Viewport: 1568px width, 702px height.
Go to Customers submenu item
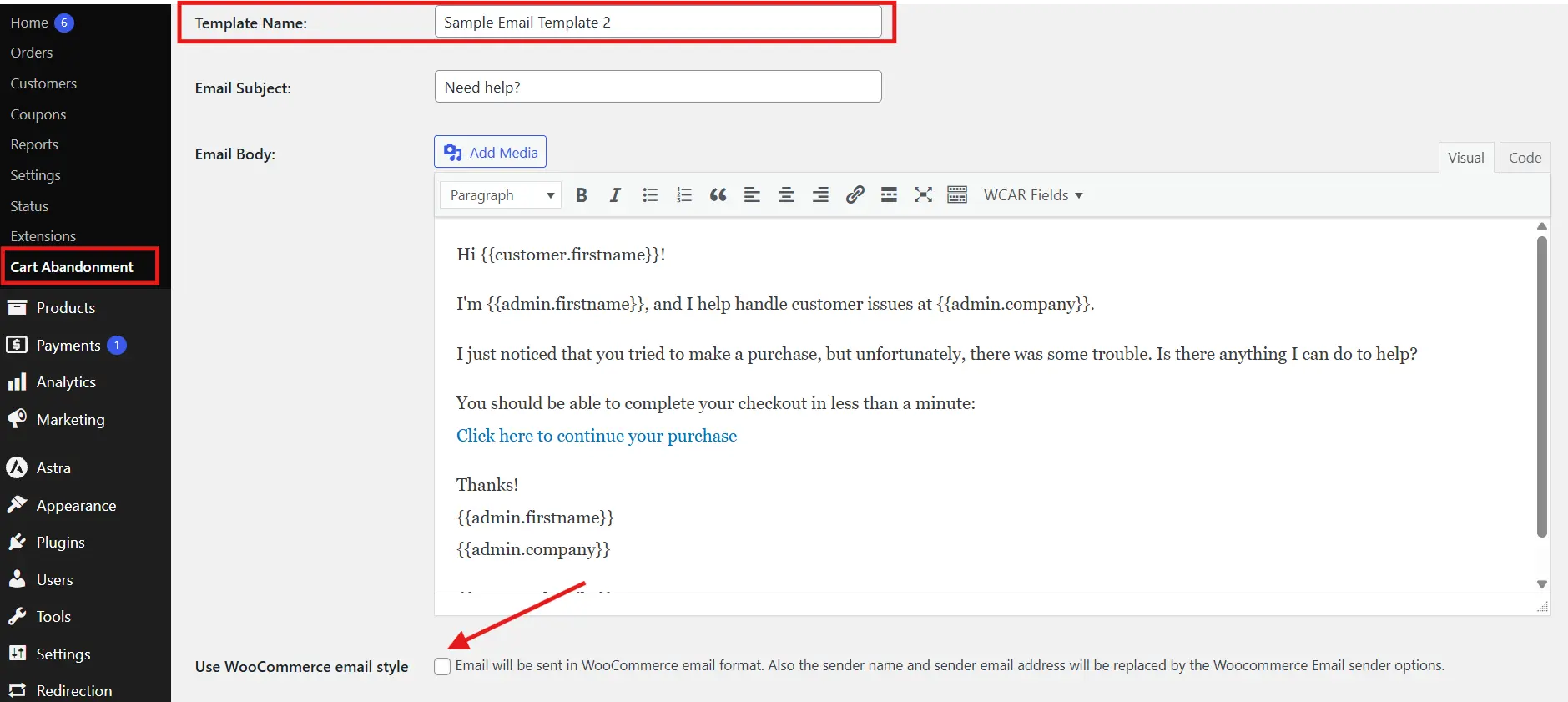coord(43,83)
